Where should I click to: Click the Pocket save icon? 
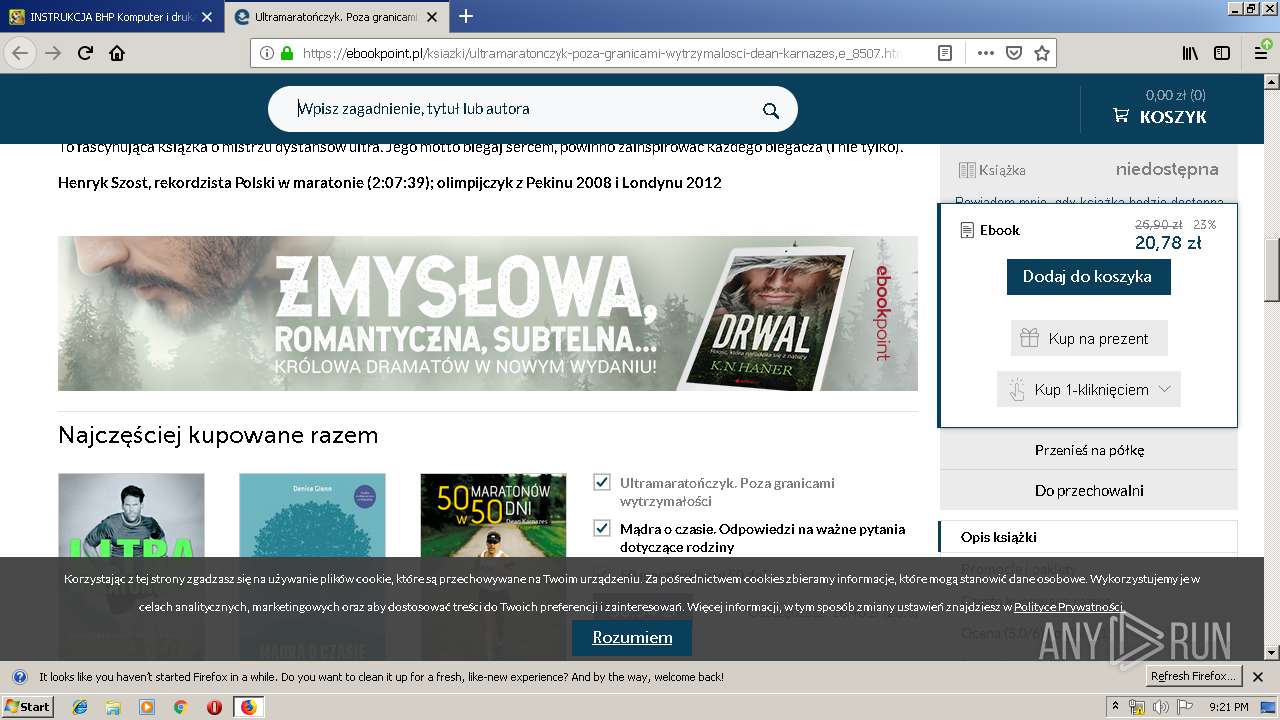(x=1013, y=53)
